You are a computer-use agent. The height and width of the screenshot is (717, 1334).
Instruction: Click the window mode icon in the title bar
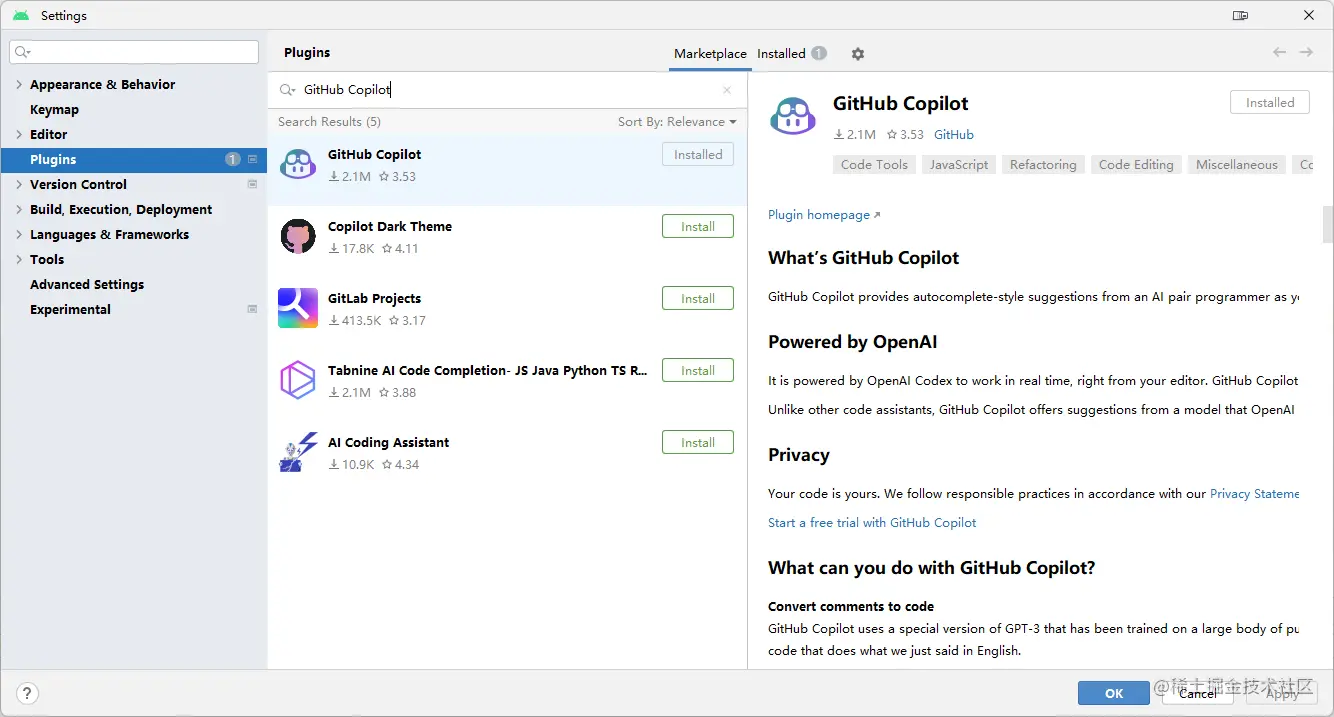pyautogui.click(x=1240, y=15)
